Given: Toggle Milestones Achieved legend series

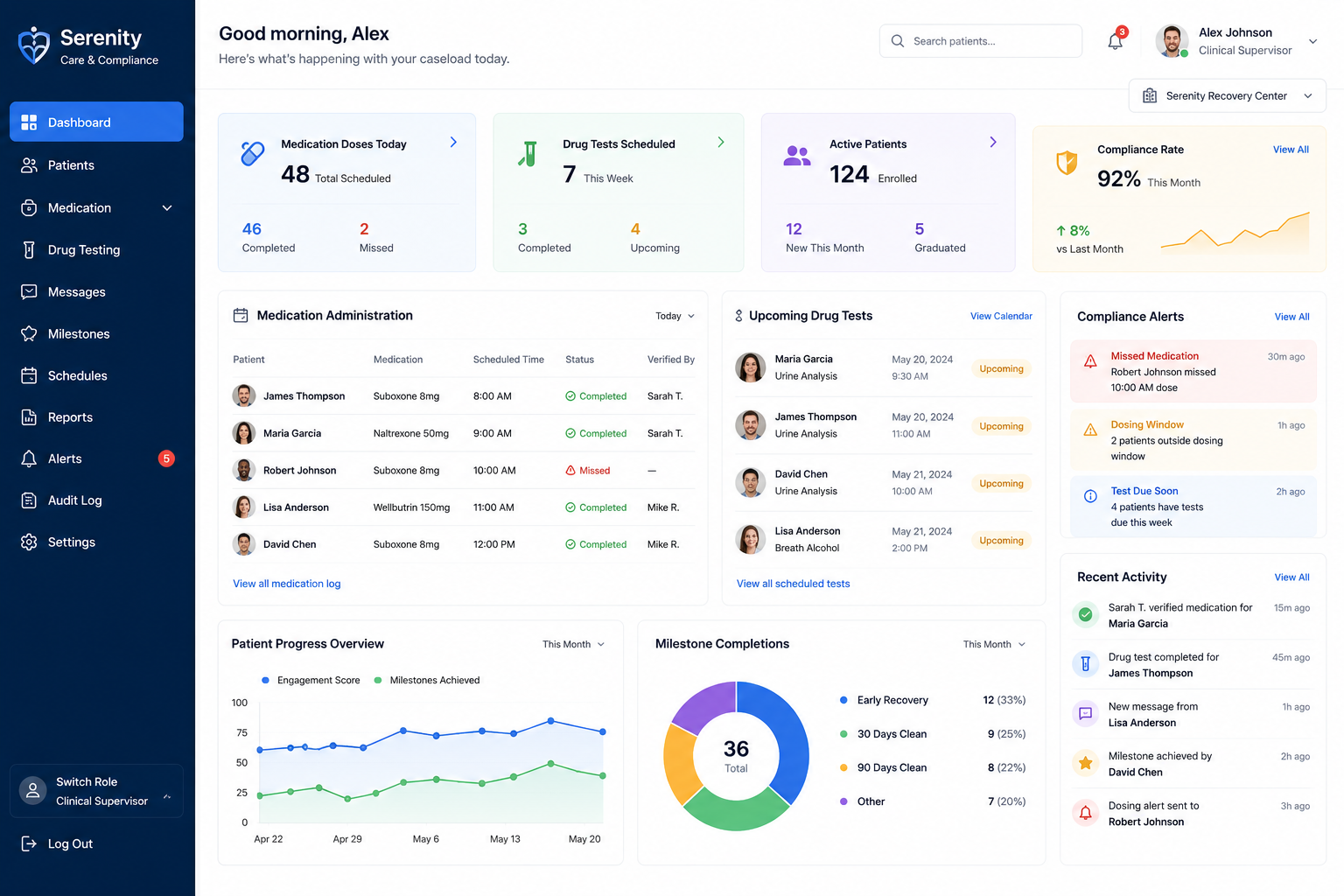Looking at the screenshot, I should coord(427,680).
